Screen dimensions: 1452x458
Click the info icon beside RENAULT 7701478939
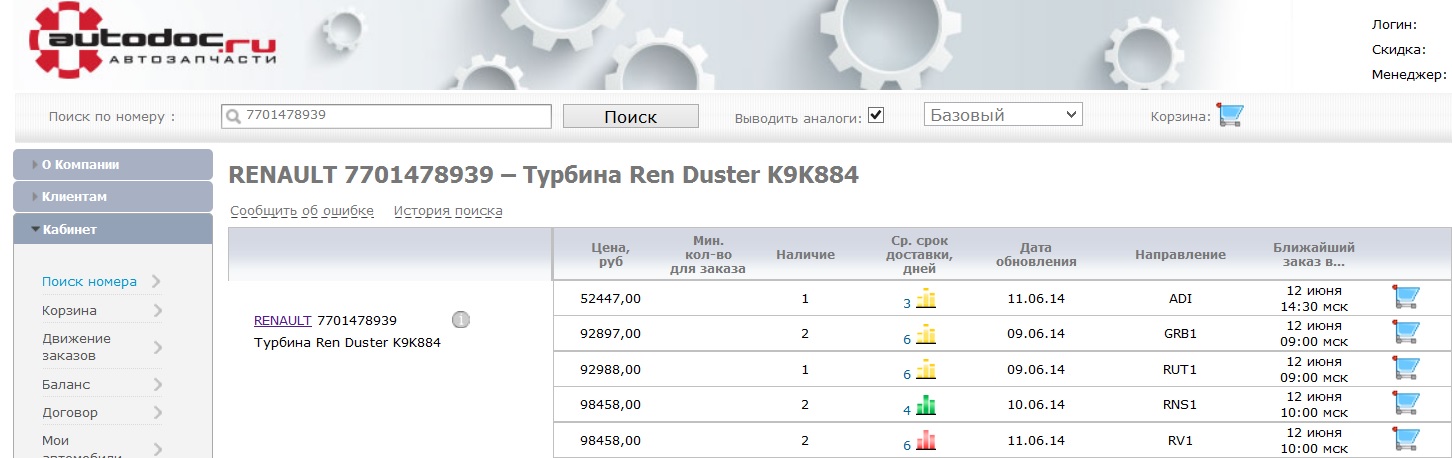coord(461,320)
